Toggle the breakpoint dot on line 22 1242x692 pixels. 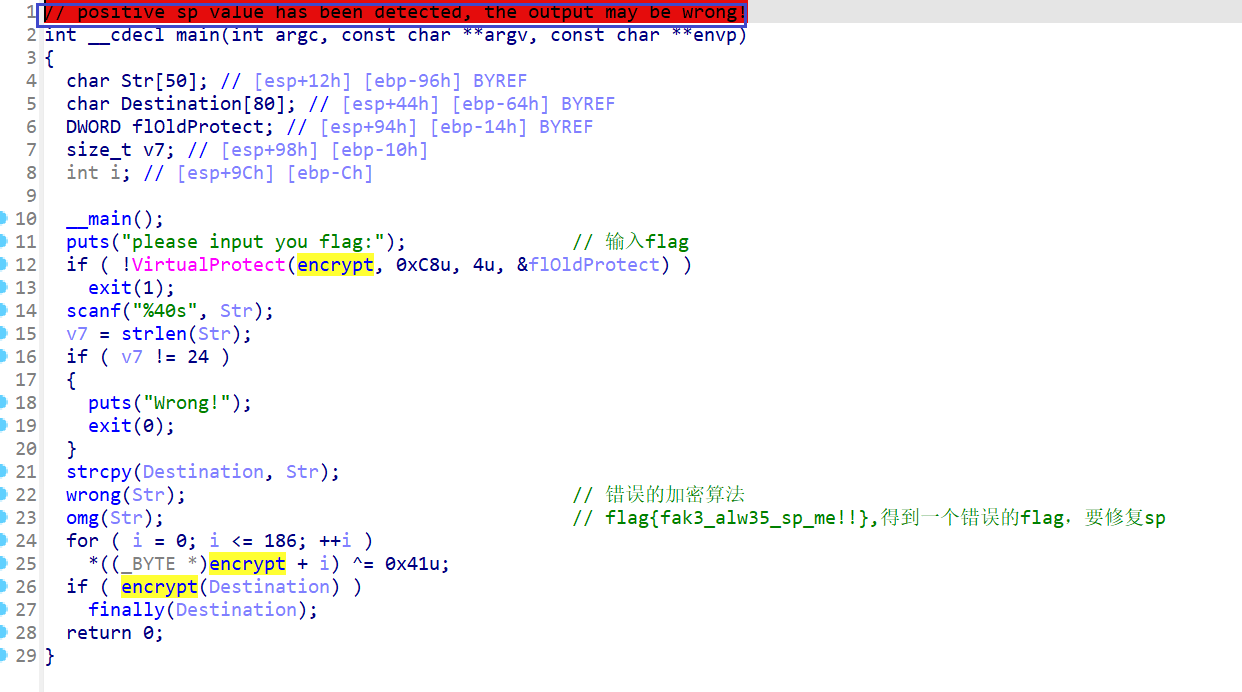[x=4, y=495]
